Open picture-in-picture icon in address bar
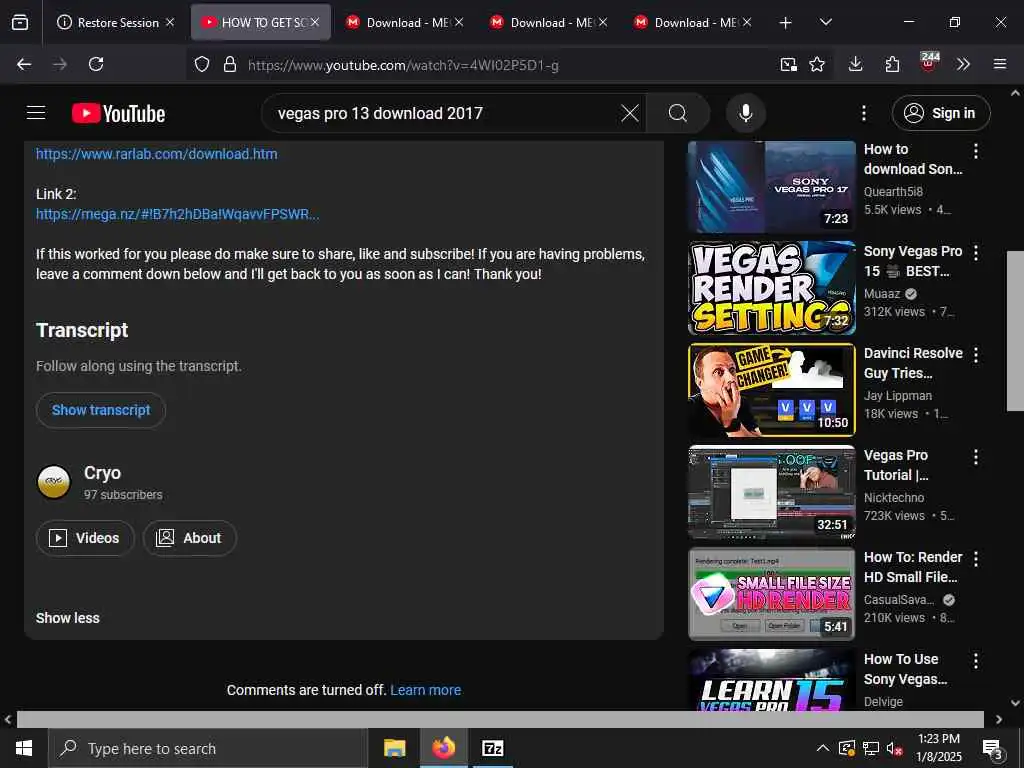Viewport: 1024px width, 768px height. click(x=789, y=64)
